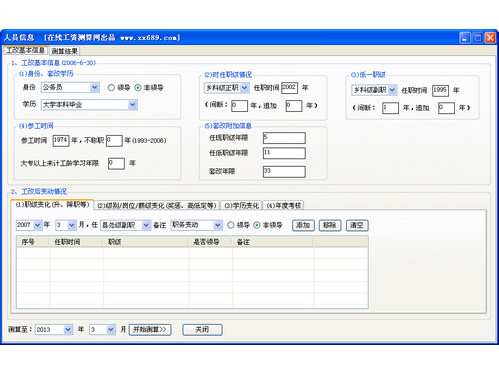The image size is (499, 375).
Task: Open the 学历 大学本科毕业 dropdown
Action: point(89,105)
